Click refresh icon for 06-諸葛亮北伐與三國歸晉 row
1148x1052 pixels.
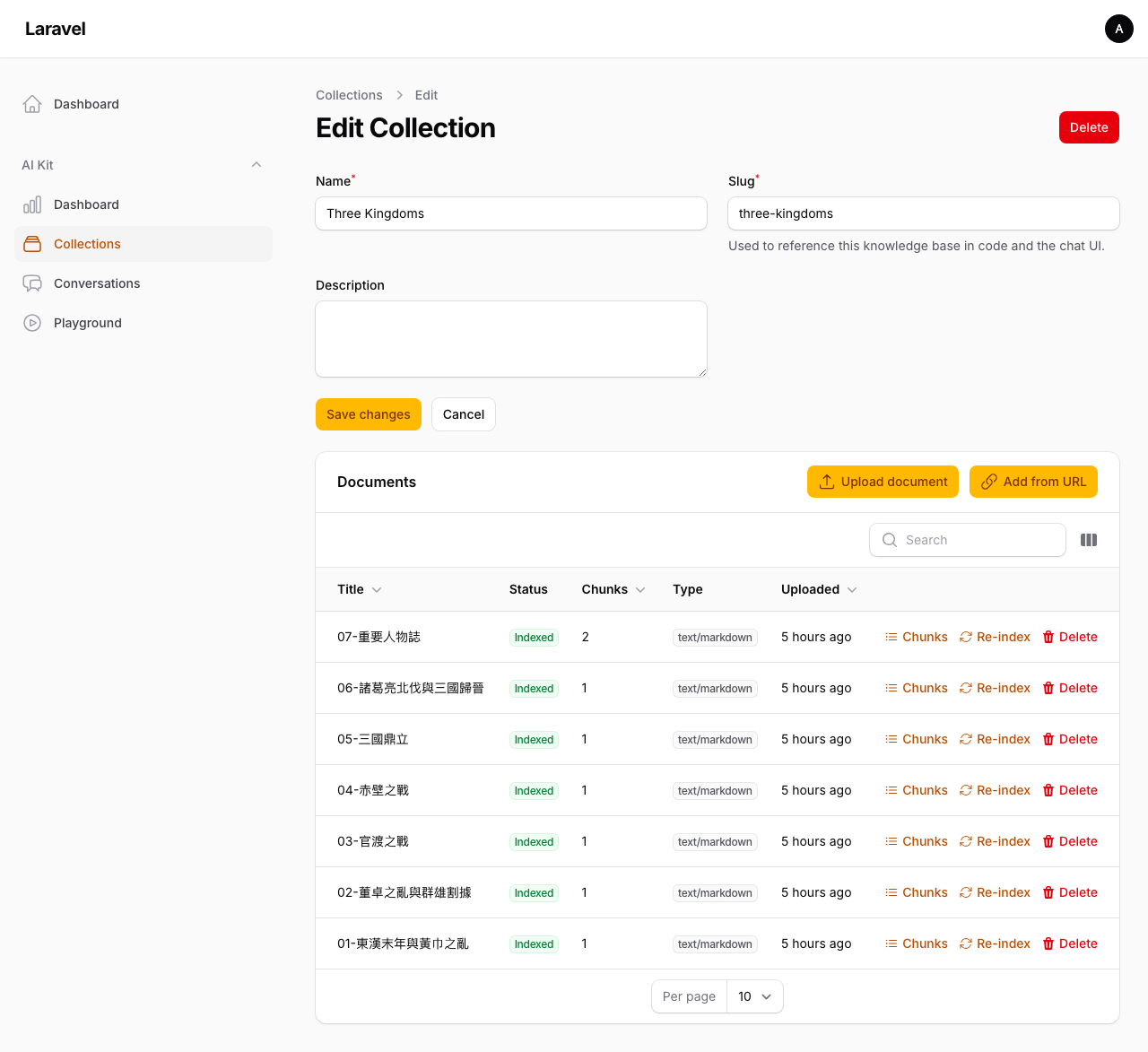click(966, 688)
